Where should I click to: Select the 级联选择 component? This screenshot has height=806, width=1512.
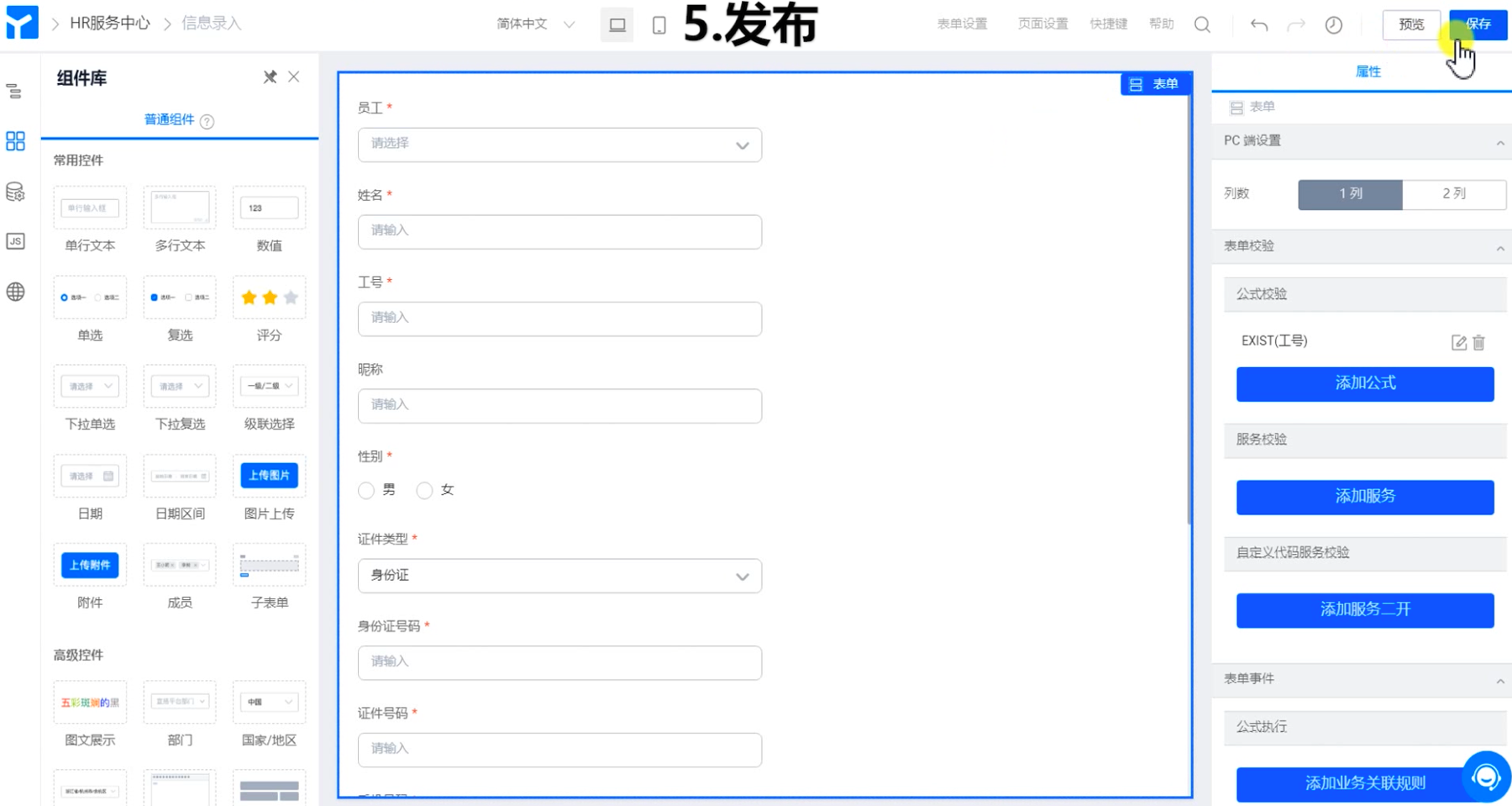269,398
